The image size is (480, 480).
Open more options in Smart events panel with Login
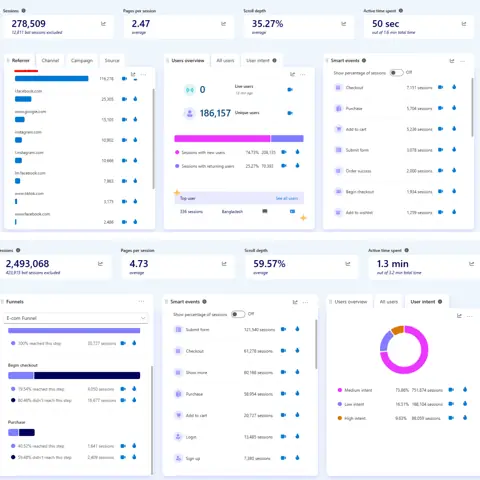(305, 302)
